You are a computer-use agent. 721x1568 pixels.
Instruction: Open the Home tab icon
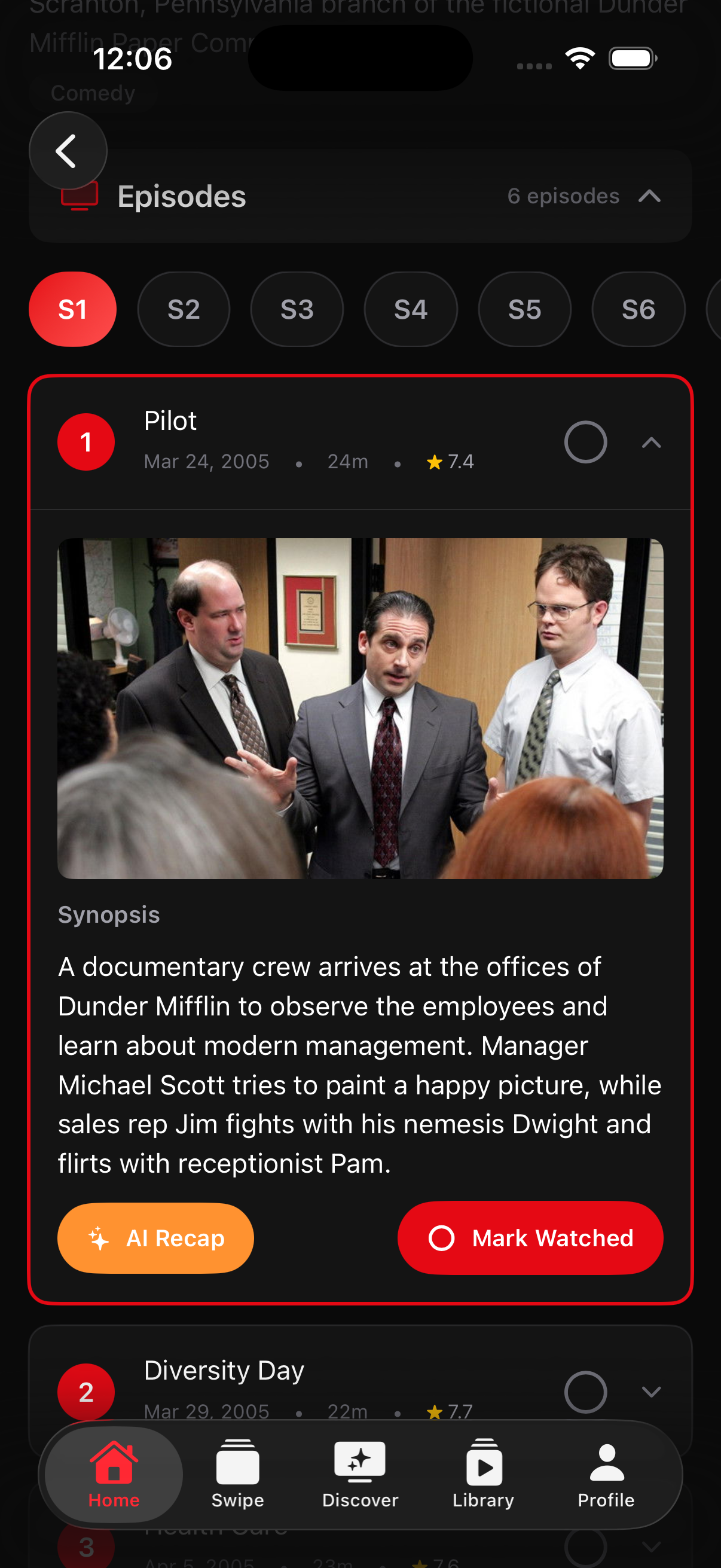pos(114,1461)
